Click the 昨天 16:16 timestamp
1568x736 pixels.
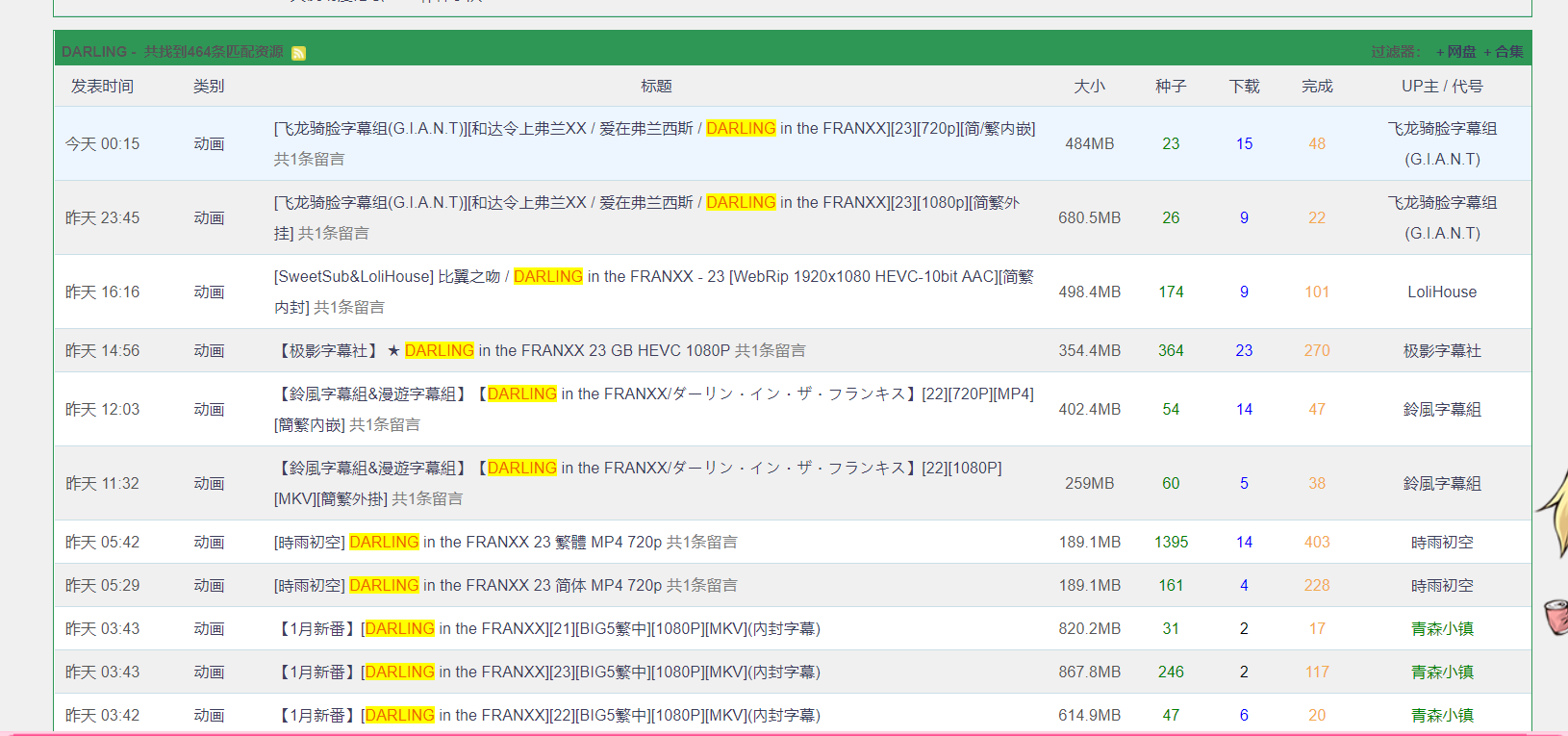(x=102, y=292)
